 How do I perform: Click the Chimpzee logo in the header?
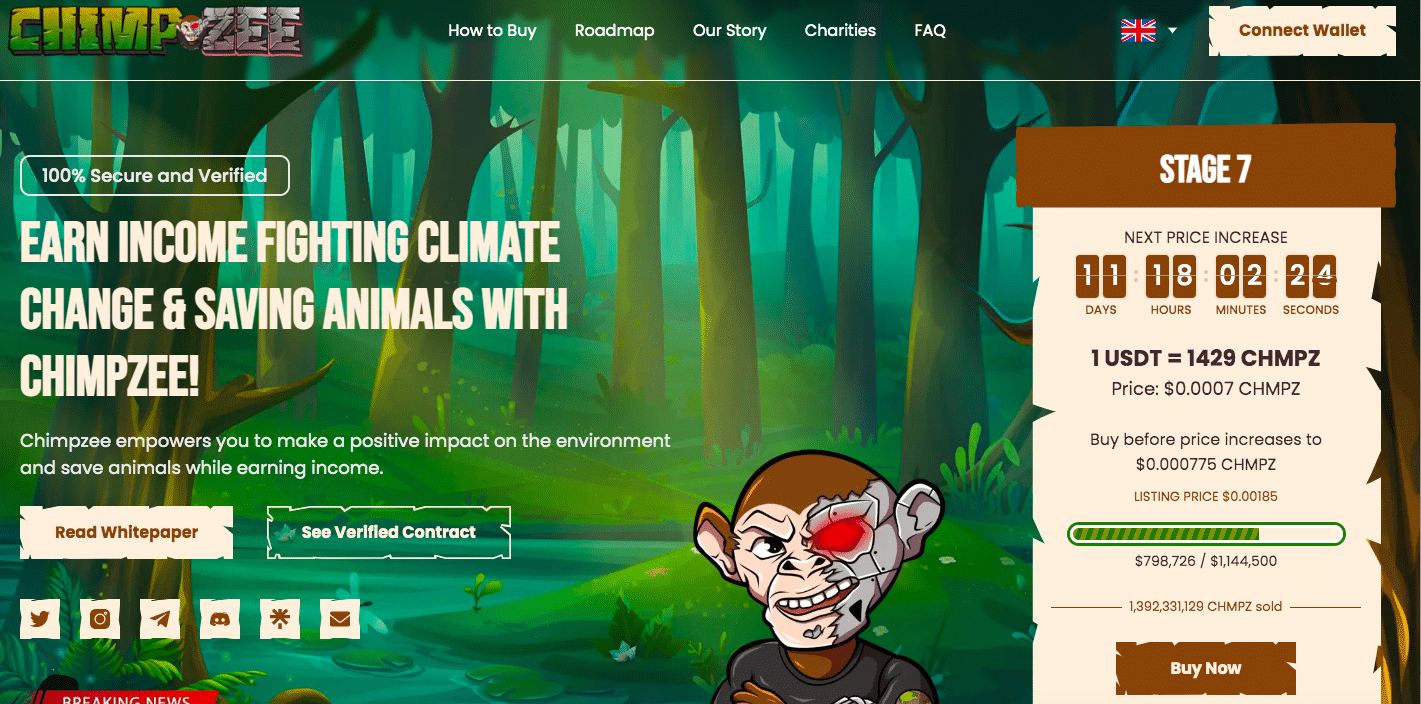[155, 32]
